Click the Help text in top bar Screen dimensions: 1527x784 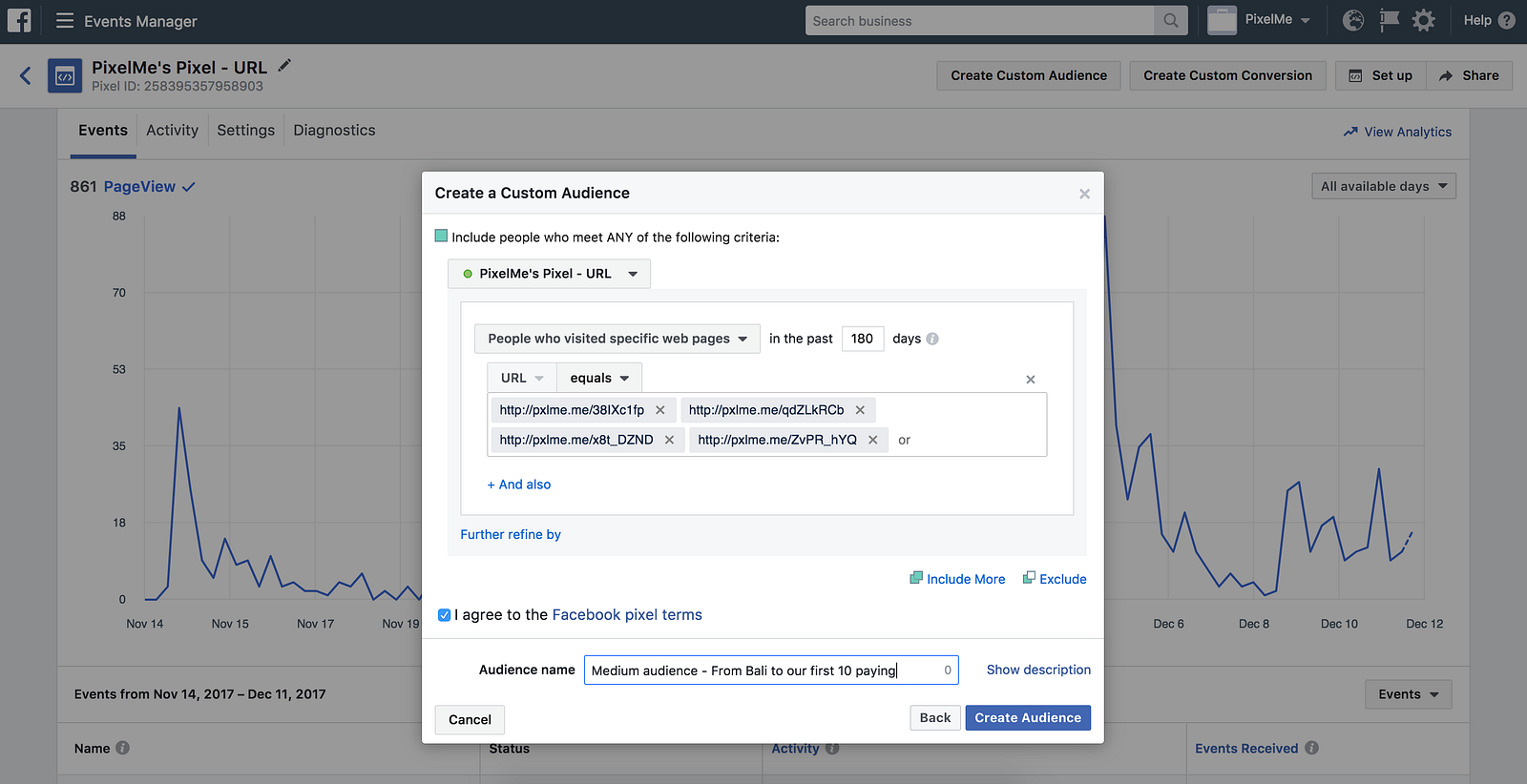pyautogui.click(x=1477, y=20)
